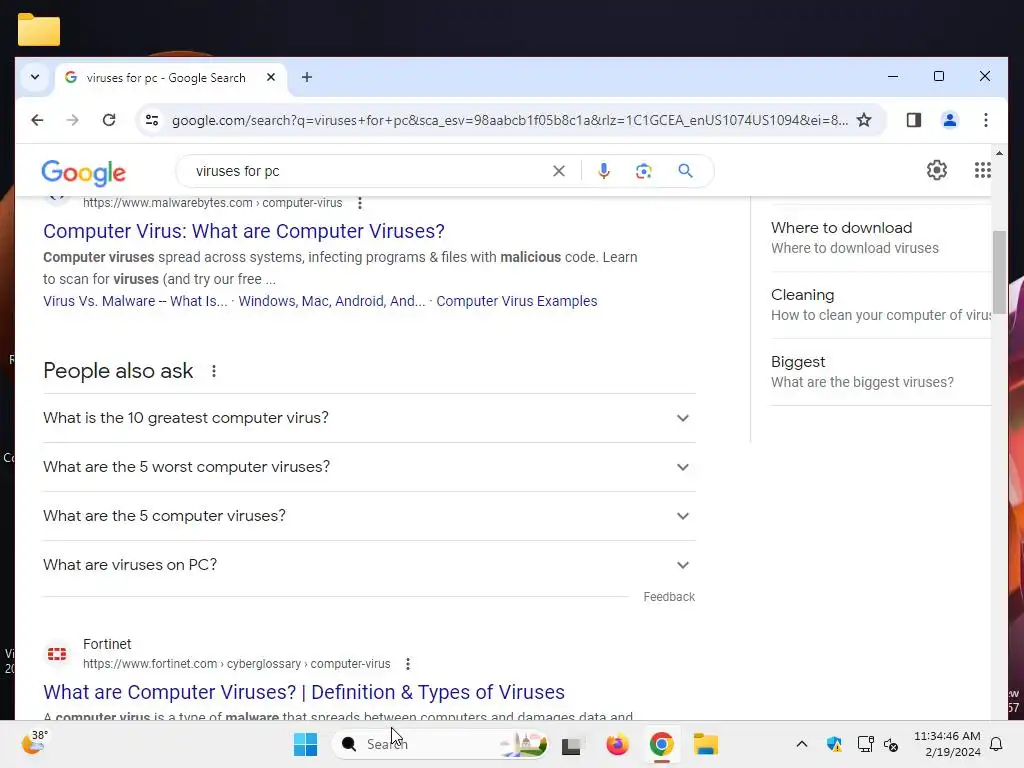This screenshot has width=1024, height=768.
Task: Open "Computer Virus Examples" sitelink
Action: (x=517, y=301)
